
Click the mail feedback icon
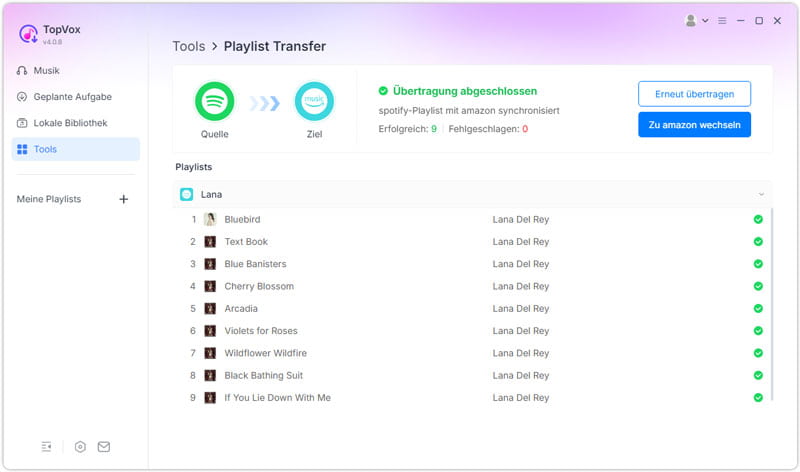tap(104, 447)
